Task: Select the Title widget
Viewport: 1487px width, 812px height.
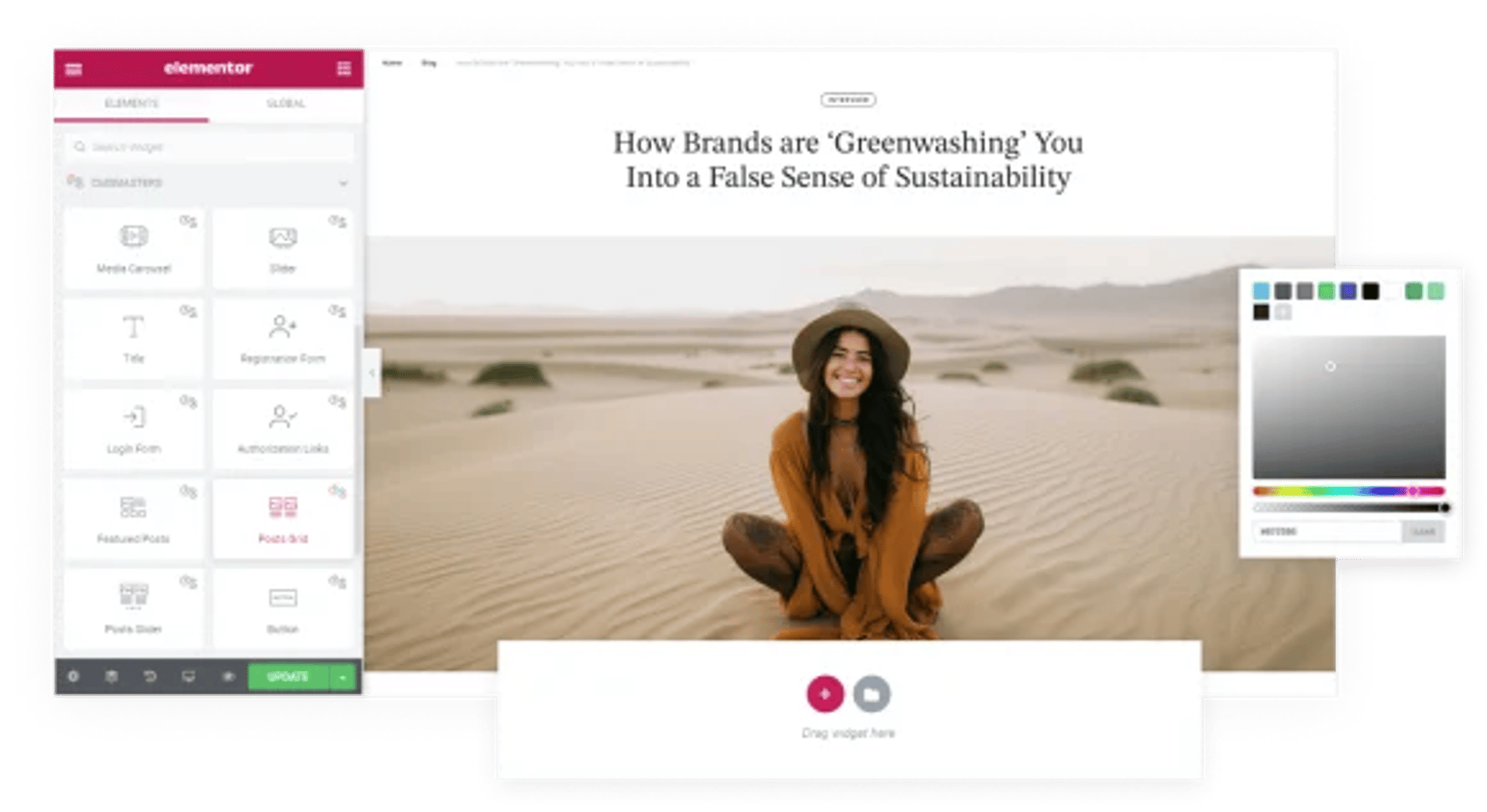Action: (x=134, y=339)
